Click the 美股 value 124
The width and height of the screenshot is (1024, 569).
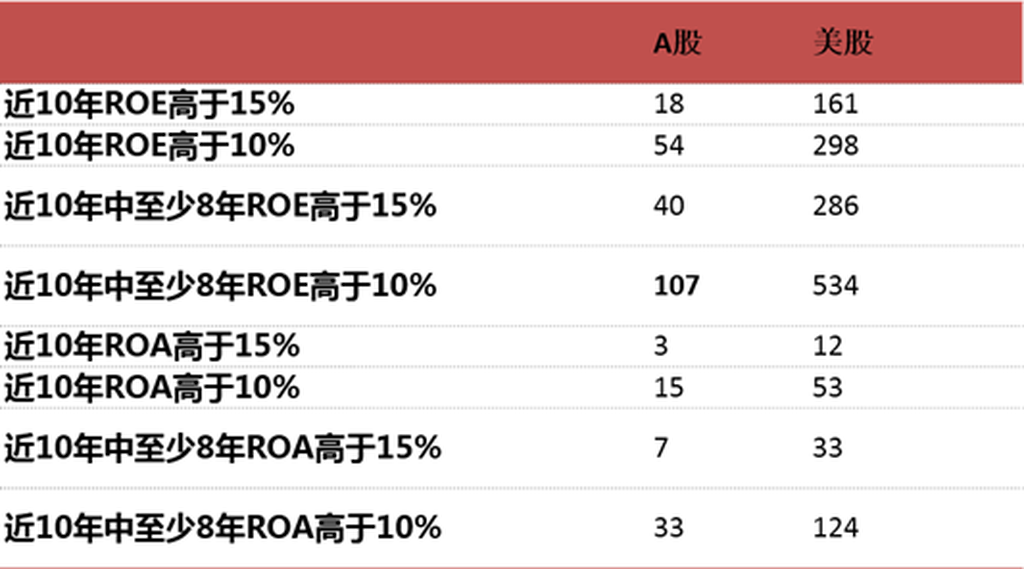point(835,528)
